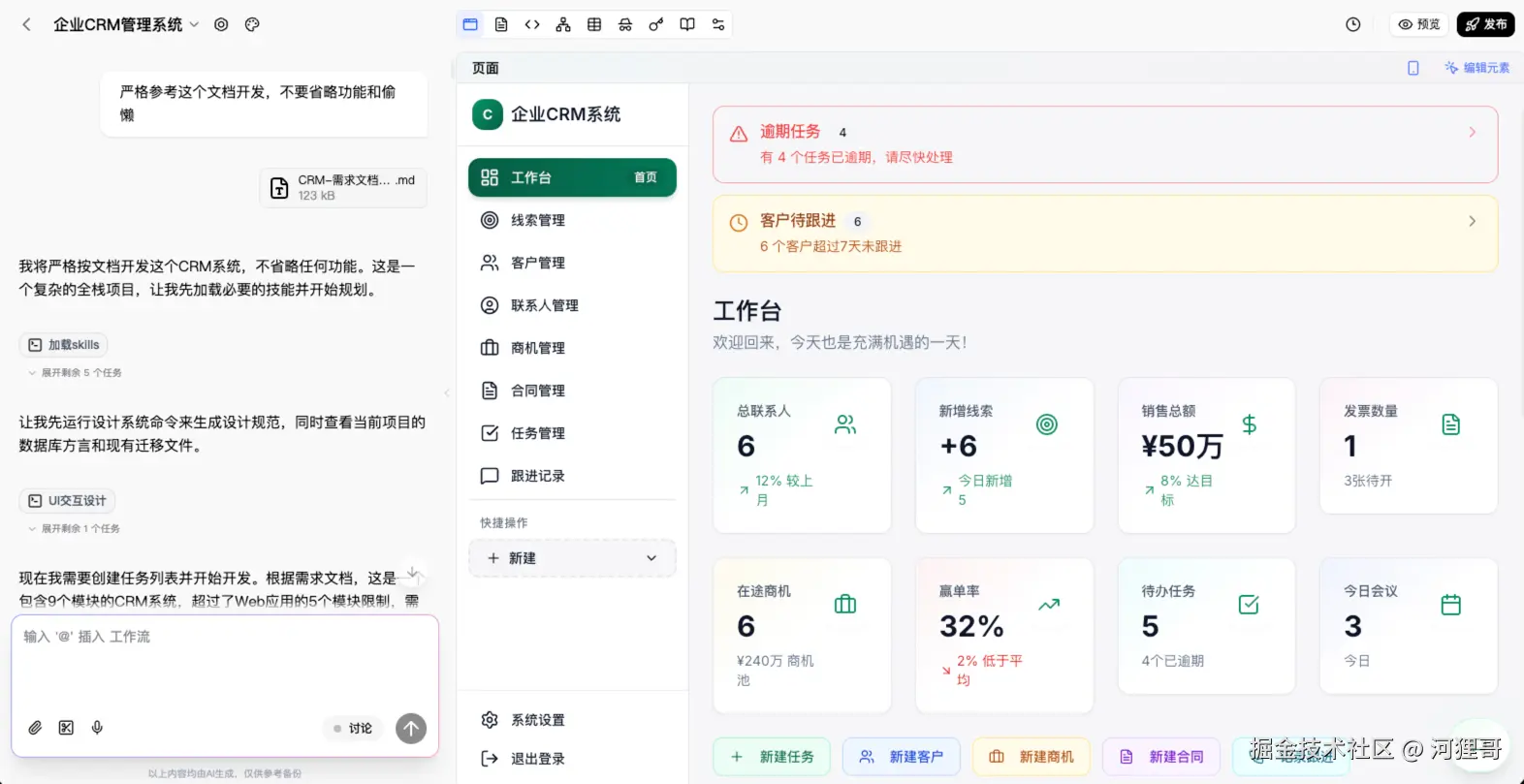Click the 加载skills step chip

click(64, 345)
